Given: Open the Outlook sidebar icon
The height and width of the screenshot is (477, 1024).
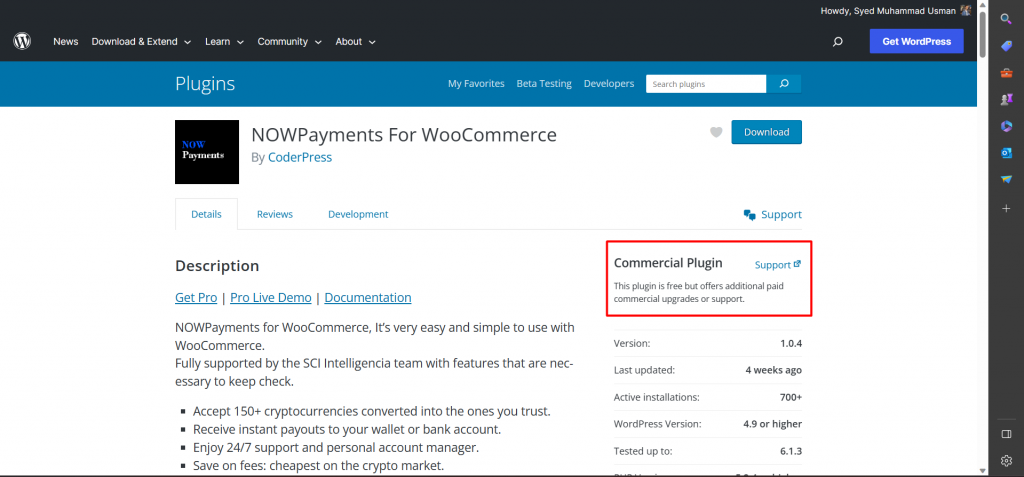Looking at the screenshot, I should pyautogui.click(x=1006, y=153).
